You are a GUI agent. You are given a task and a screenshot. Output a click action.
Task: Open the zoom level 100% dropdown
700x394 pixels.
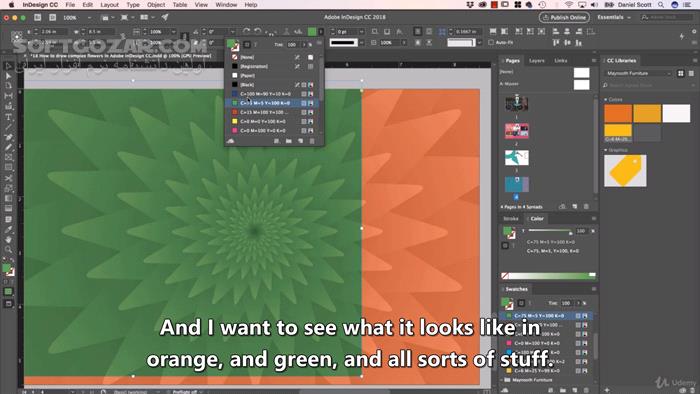tap(89, 17)
